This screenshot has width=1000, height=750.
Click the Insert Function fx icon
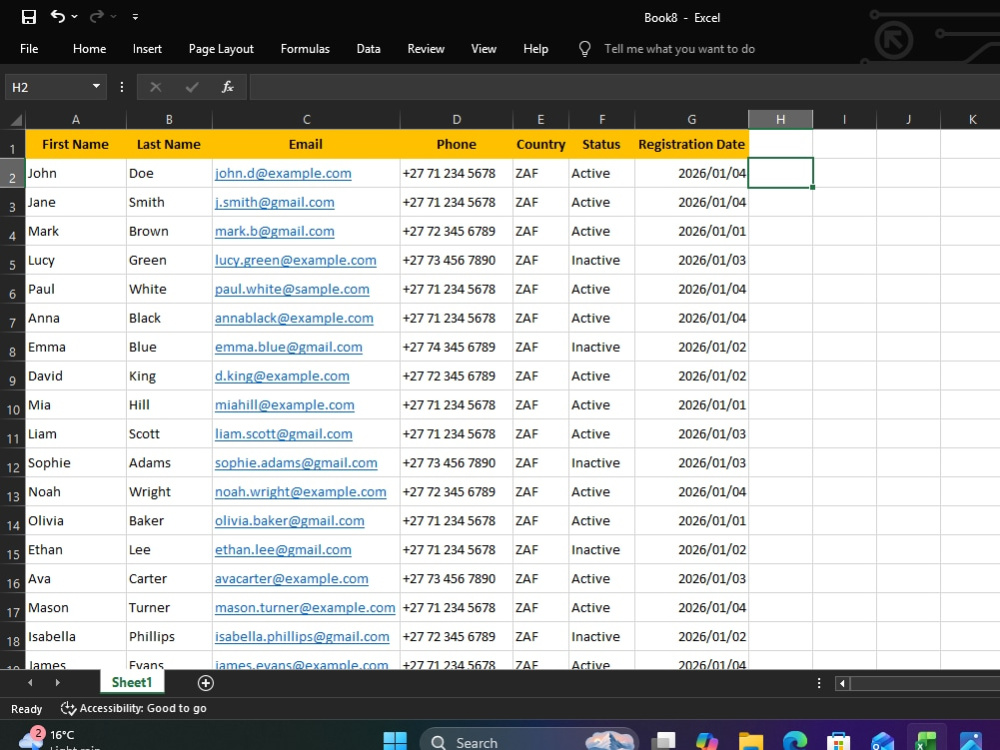coord(228,87)
